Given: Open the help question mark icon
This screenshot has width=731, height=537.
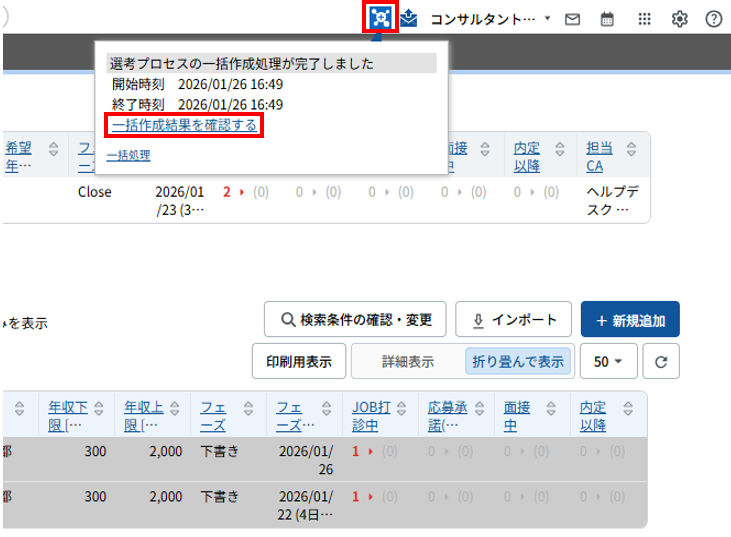Looking at the screenshot, I should (714, 19).
